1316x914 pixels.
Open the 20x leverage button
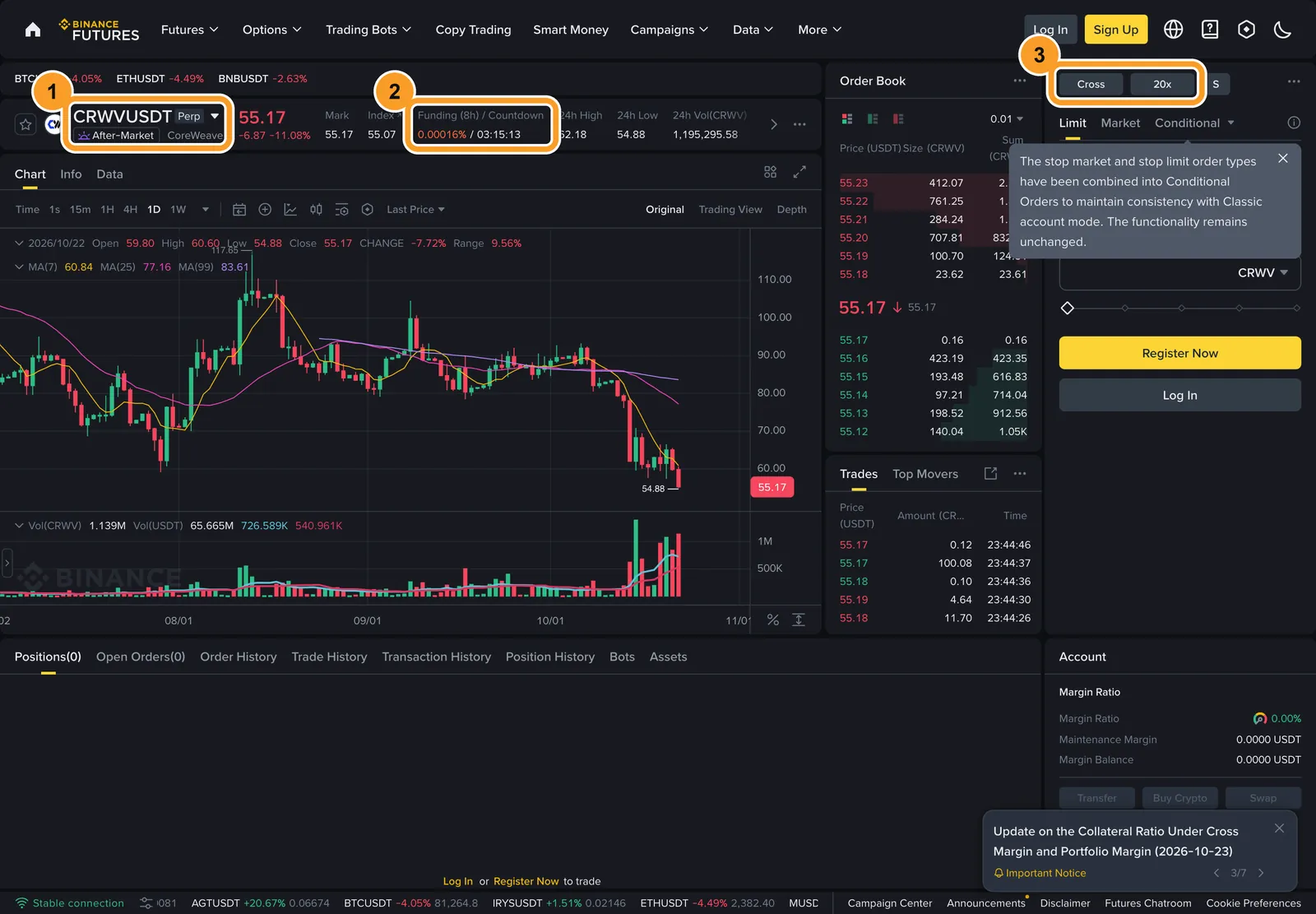tap(1162, 84)
